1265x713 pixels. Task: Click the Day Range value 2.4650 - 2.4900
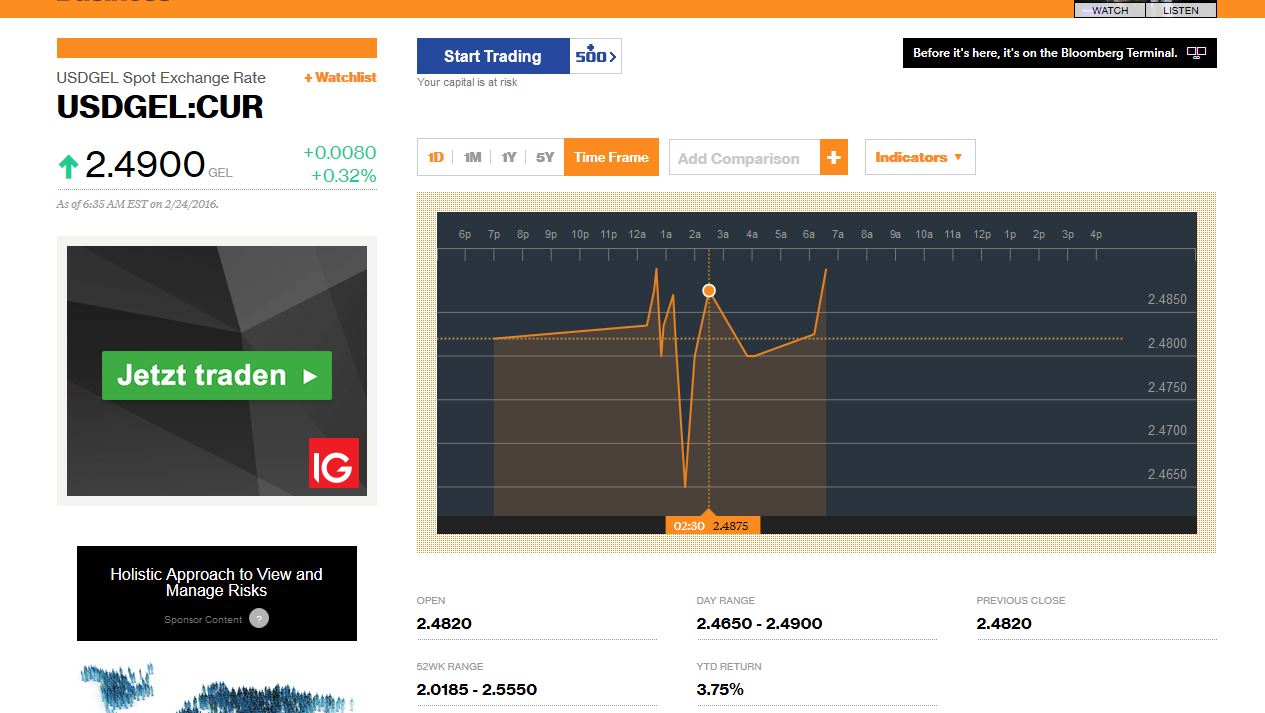(x=760, y=623)
